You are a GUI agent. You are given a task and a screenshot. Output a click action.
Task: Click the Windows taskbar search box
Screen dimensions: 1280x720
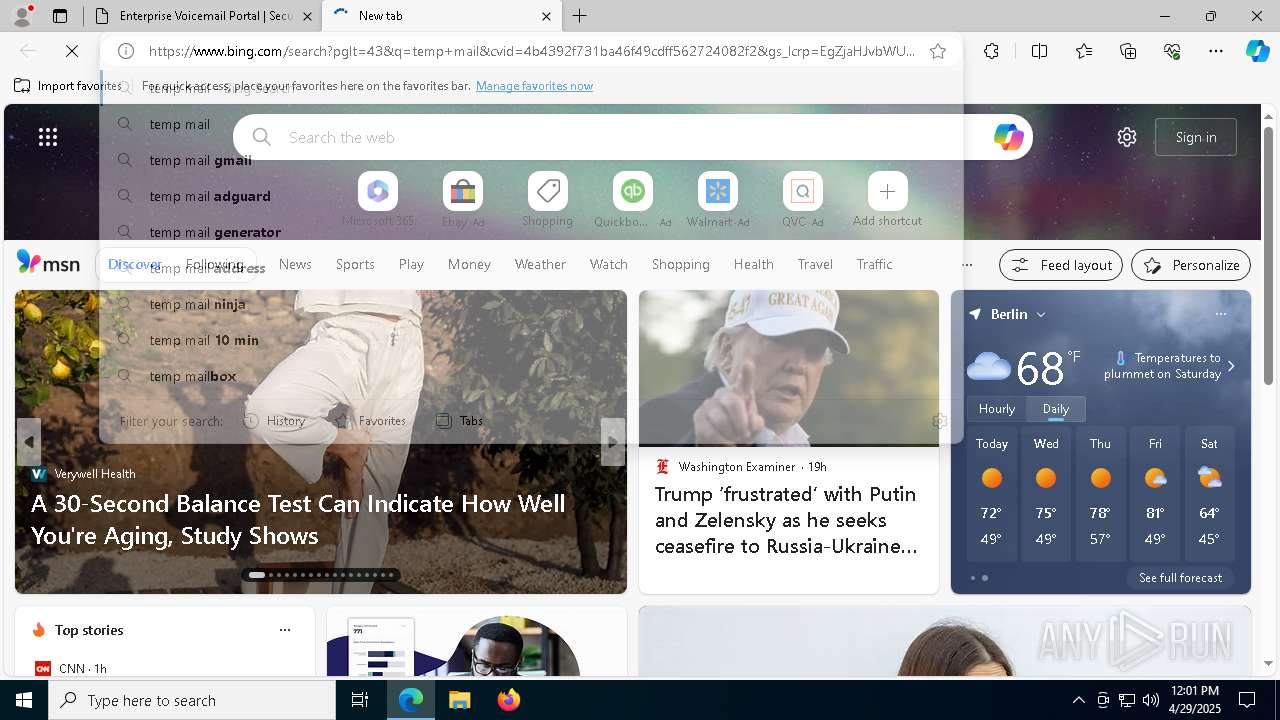pyautogui.click(x=192, y=700)
